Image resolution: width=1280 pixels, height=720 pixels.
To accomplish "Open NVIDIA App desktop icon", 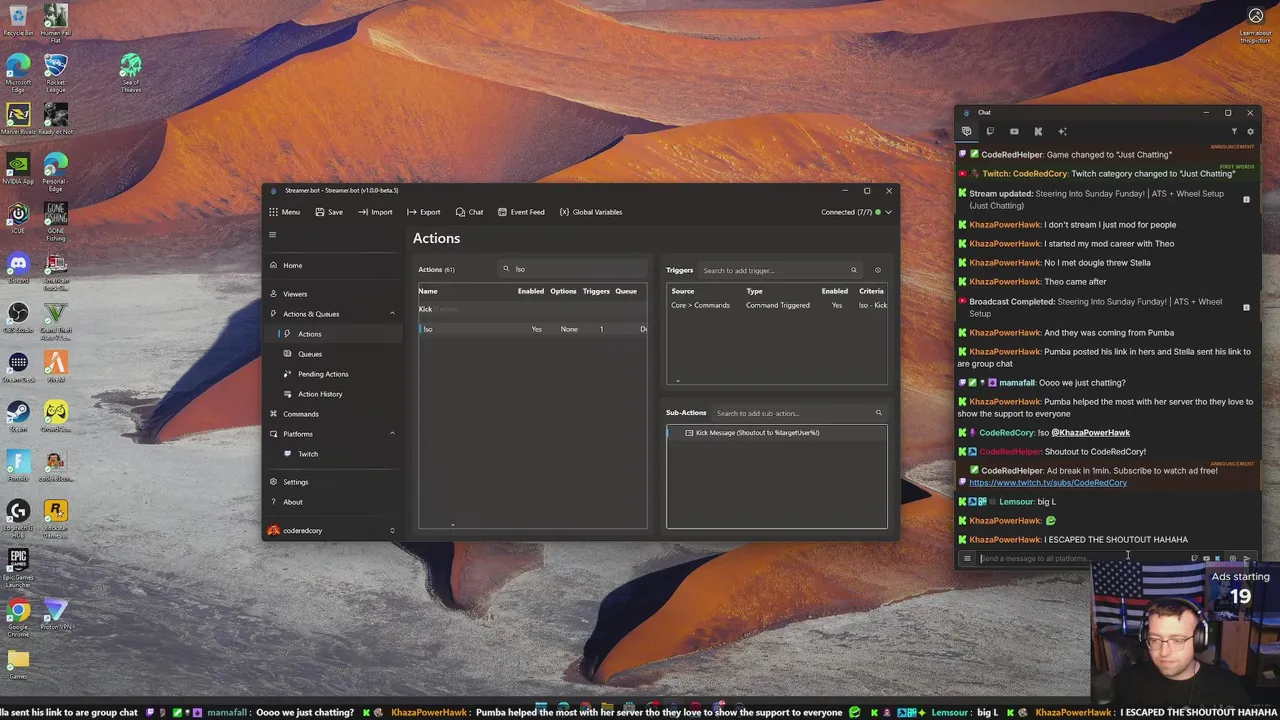I will (18, 168).
